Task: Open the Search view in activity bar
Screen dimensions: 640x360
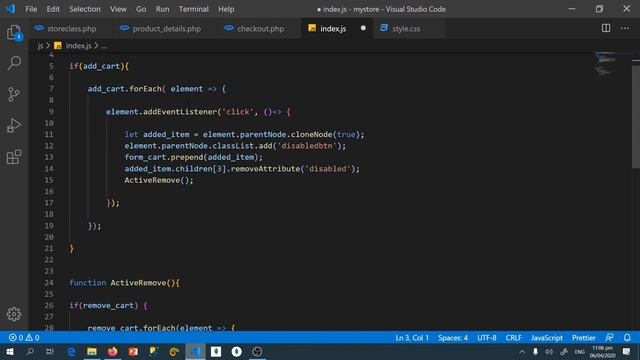Action: tap(14, 63)
